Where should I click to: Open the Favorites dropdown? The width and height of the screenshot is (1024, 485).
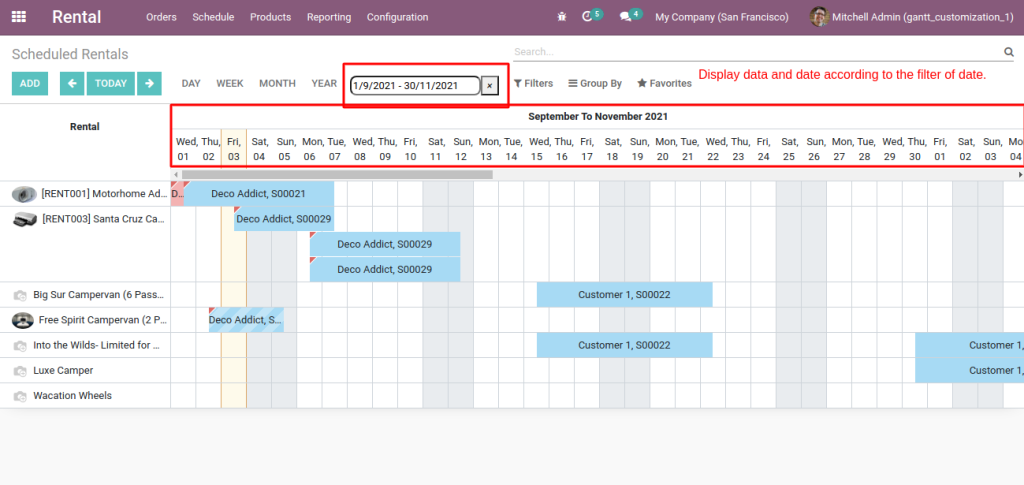(664, 84)
